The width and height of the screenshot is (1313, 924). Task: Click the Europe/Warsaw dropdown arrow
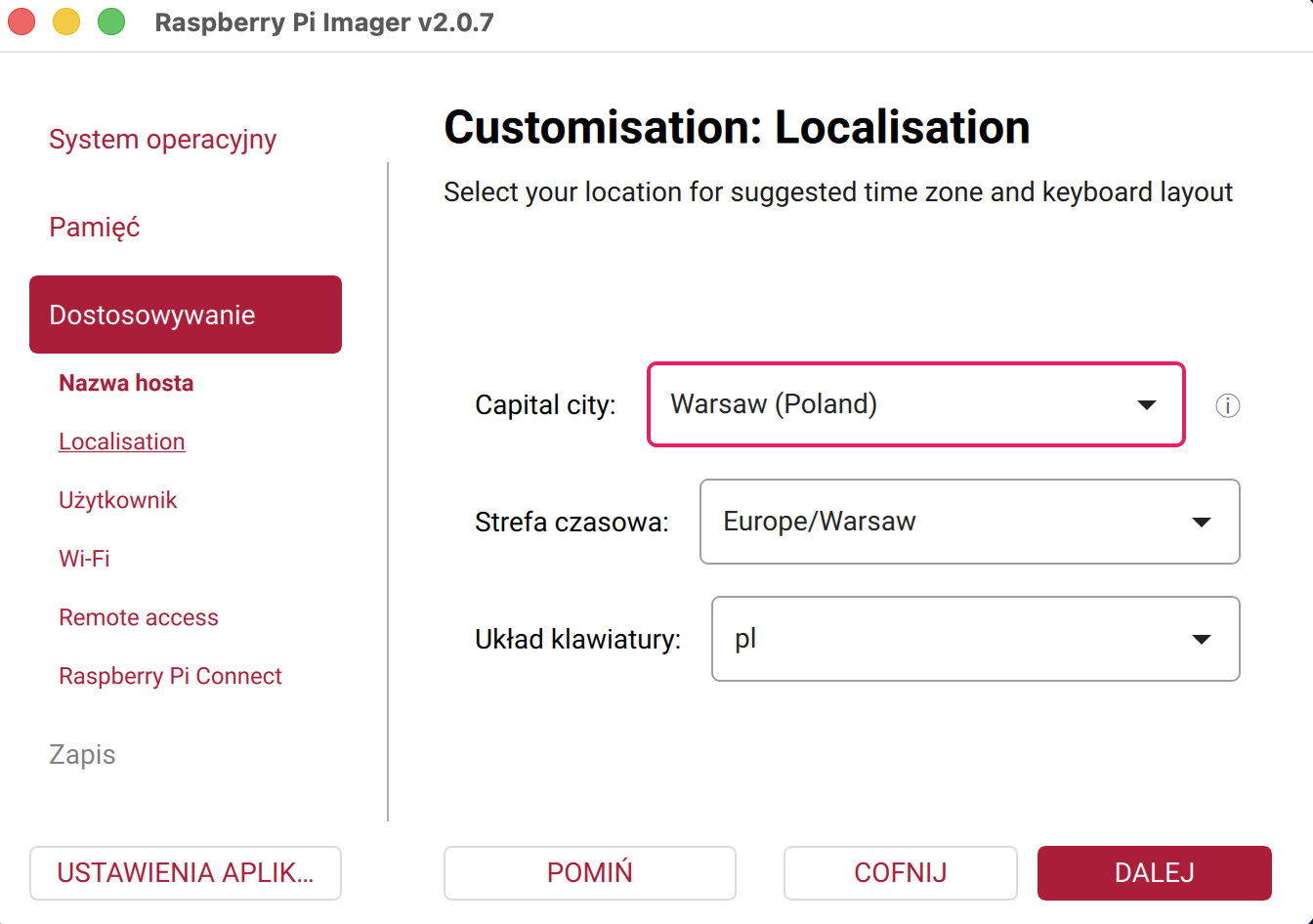click(x=1202, y=522)
